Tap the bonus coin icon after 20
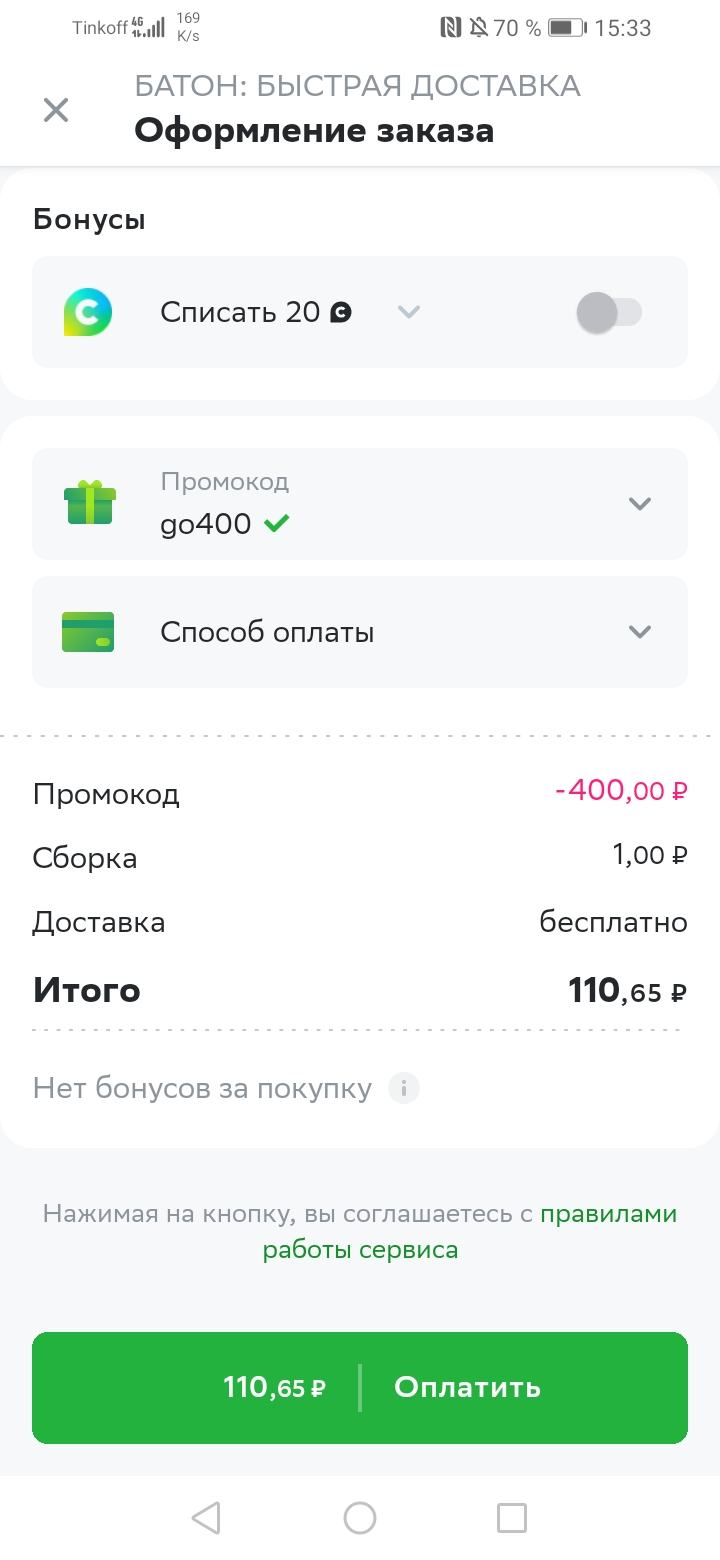720x1560 pixels. coord(341,313)
